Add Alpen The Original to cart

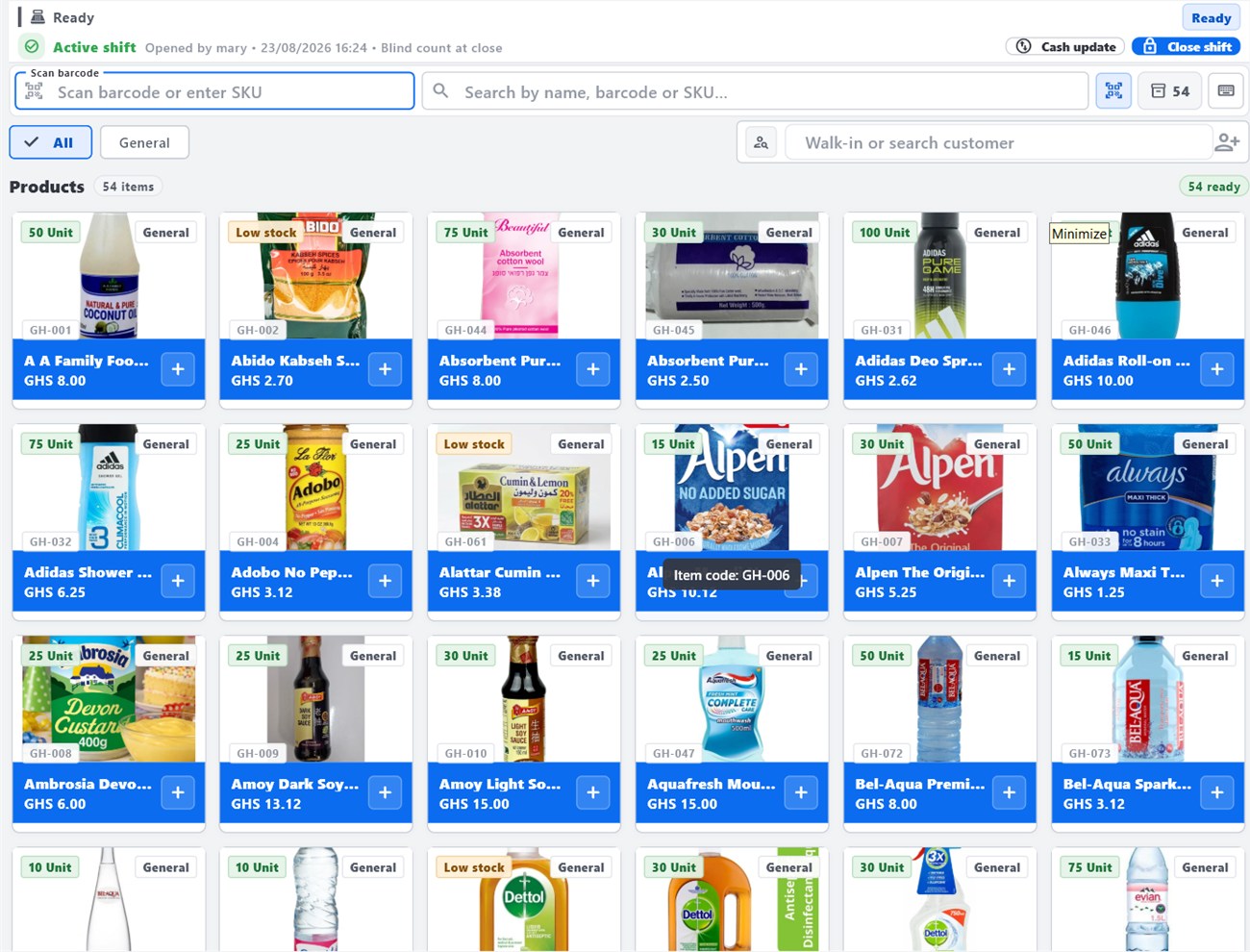[x=1009, y=581]
